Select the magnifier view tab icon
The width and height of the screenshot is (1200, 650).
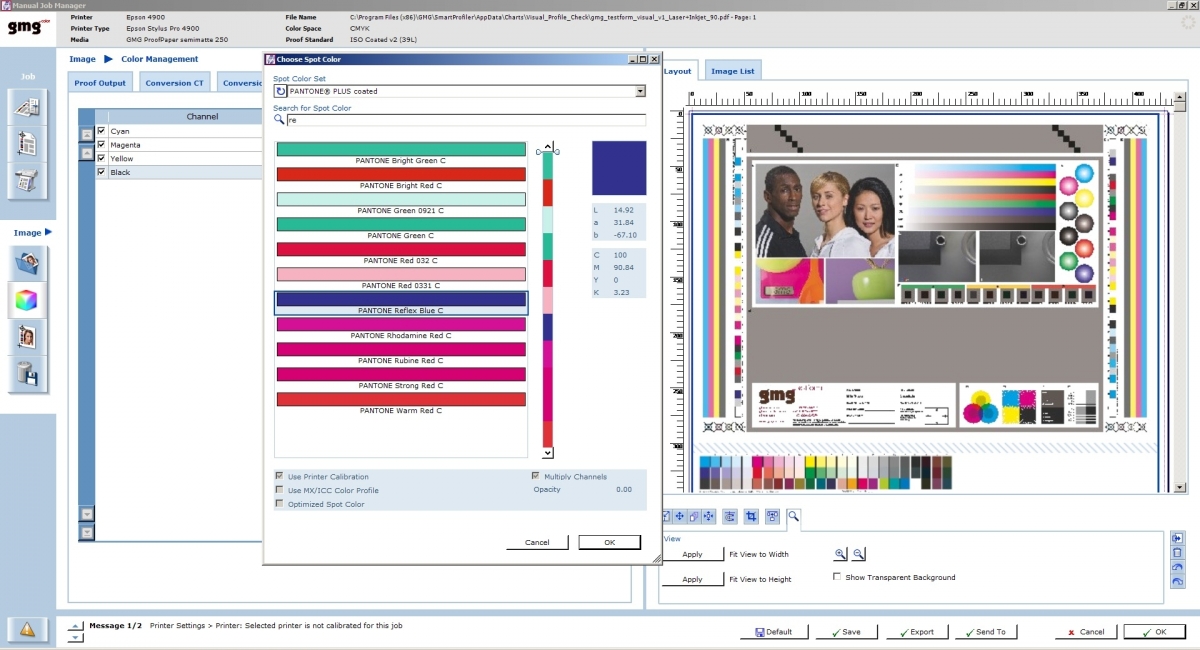tap(793, 516)
